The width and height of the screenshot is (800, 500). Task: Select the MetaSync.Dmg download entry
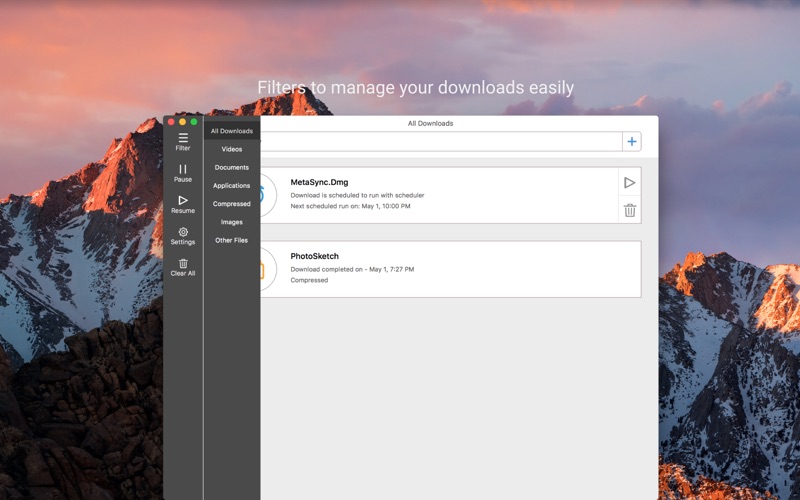pyautogui.click(x=440, y=195)
